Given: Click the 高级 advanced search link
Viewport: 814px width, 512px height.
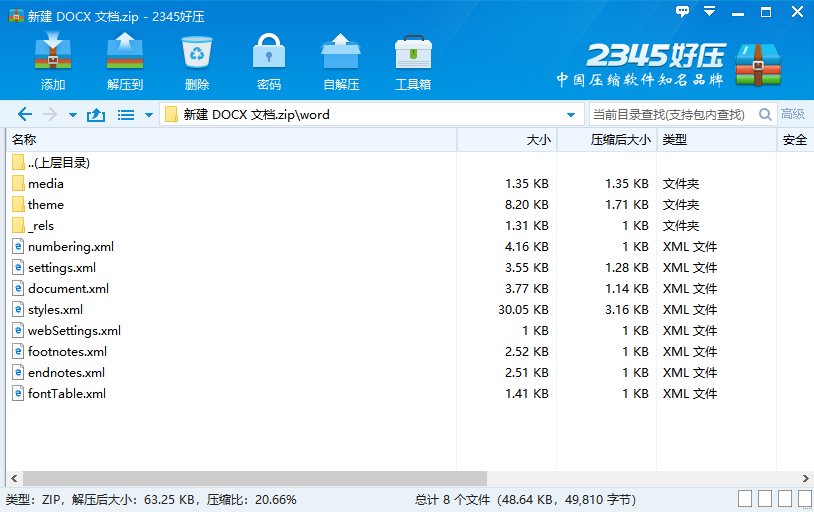Looking at the screenshot, I should (x=793, y=115).
